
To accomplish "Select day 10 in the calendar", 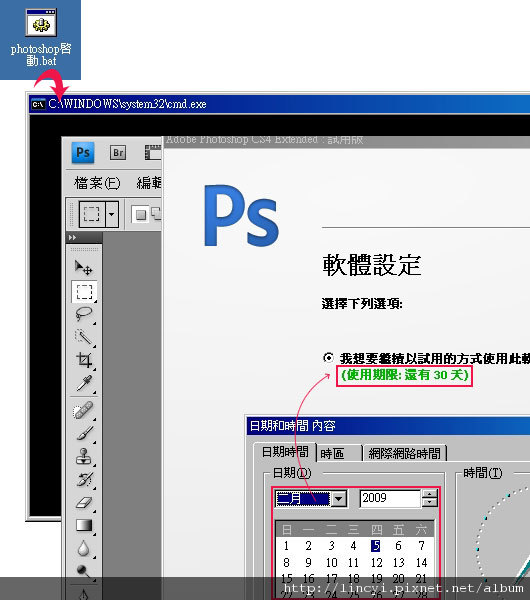I will pos(331,562).
